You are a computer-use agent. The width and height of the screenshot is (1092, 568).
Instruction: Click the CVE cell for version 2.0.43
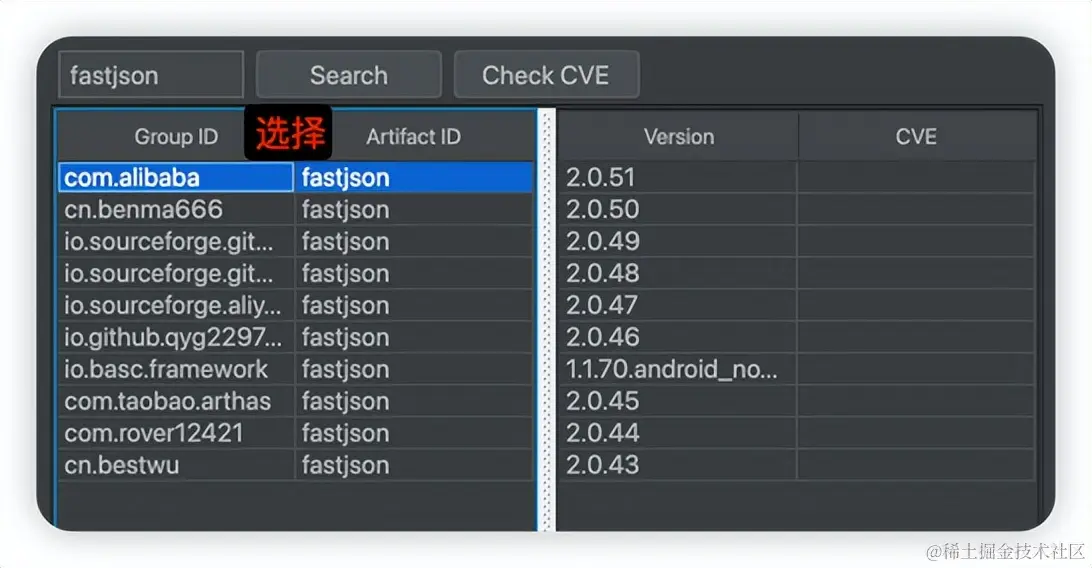click(x=916, y=466)
